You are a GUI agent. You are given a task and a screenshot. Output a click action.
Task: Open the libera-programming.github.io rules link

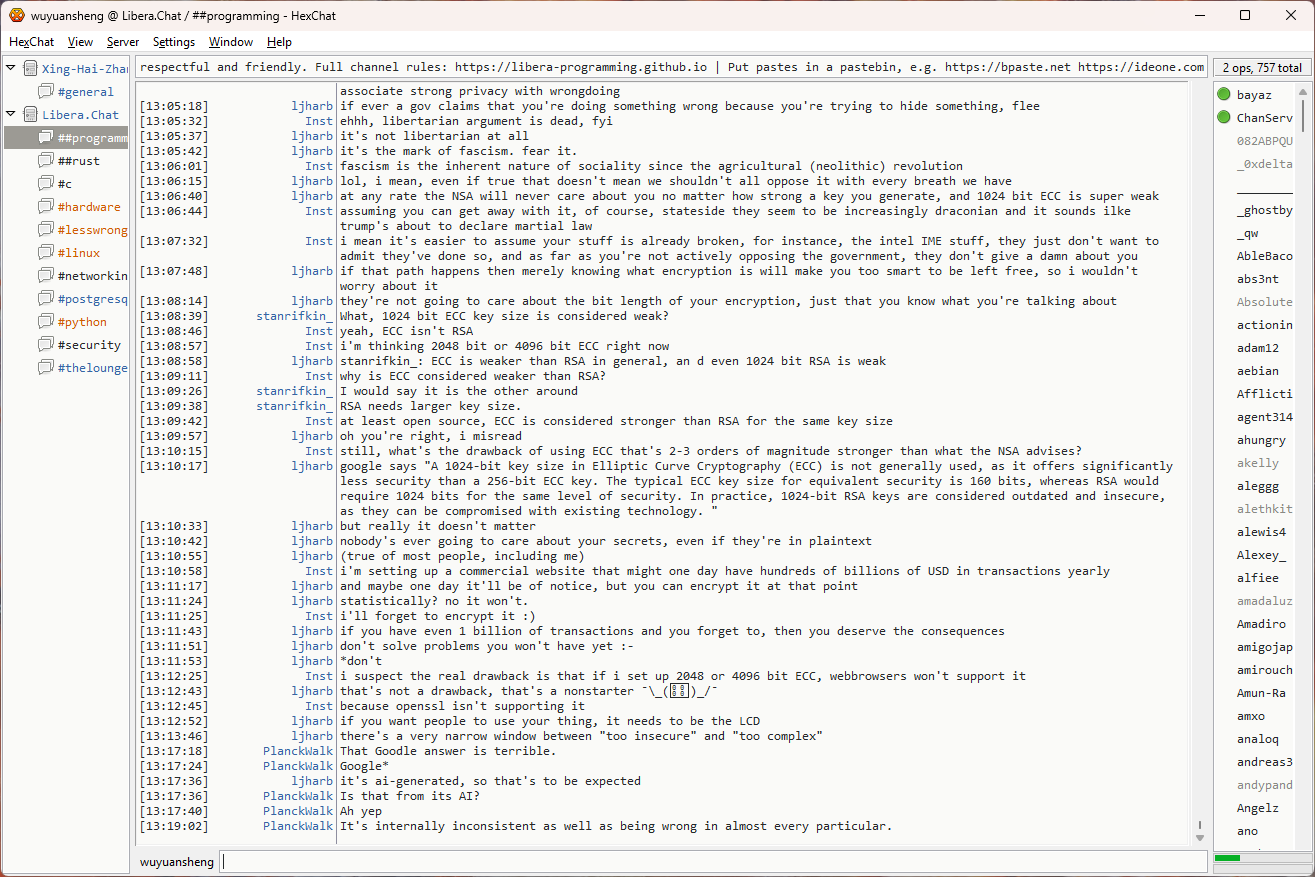(x=581, y=67)
